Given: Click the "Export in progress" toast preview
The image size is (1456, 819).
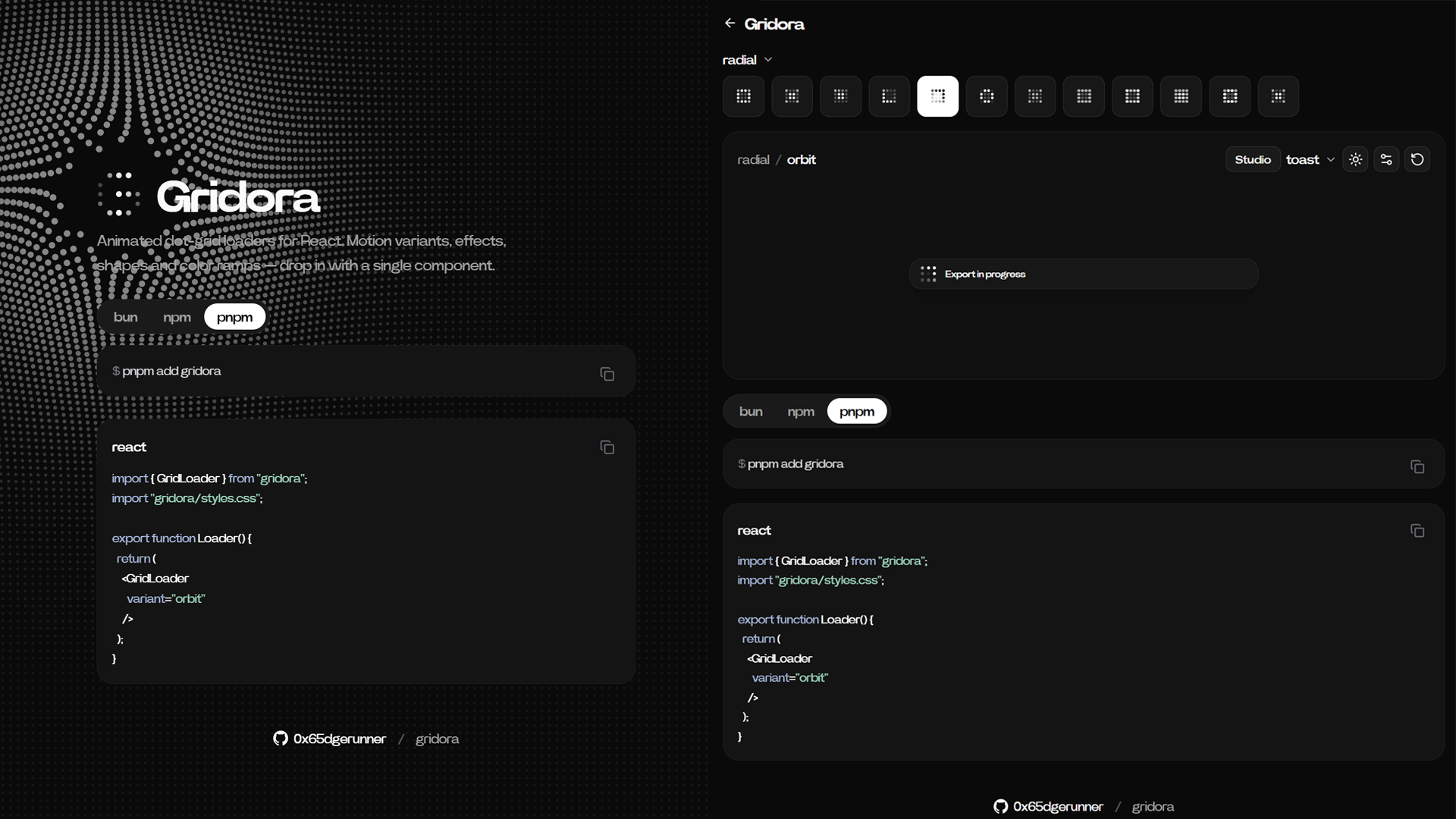Looking at the screenshot, I should click(1084, 274).
